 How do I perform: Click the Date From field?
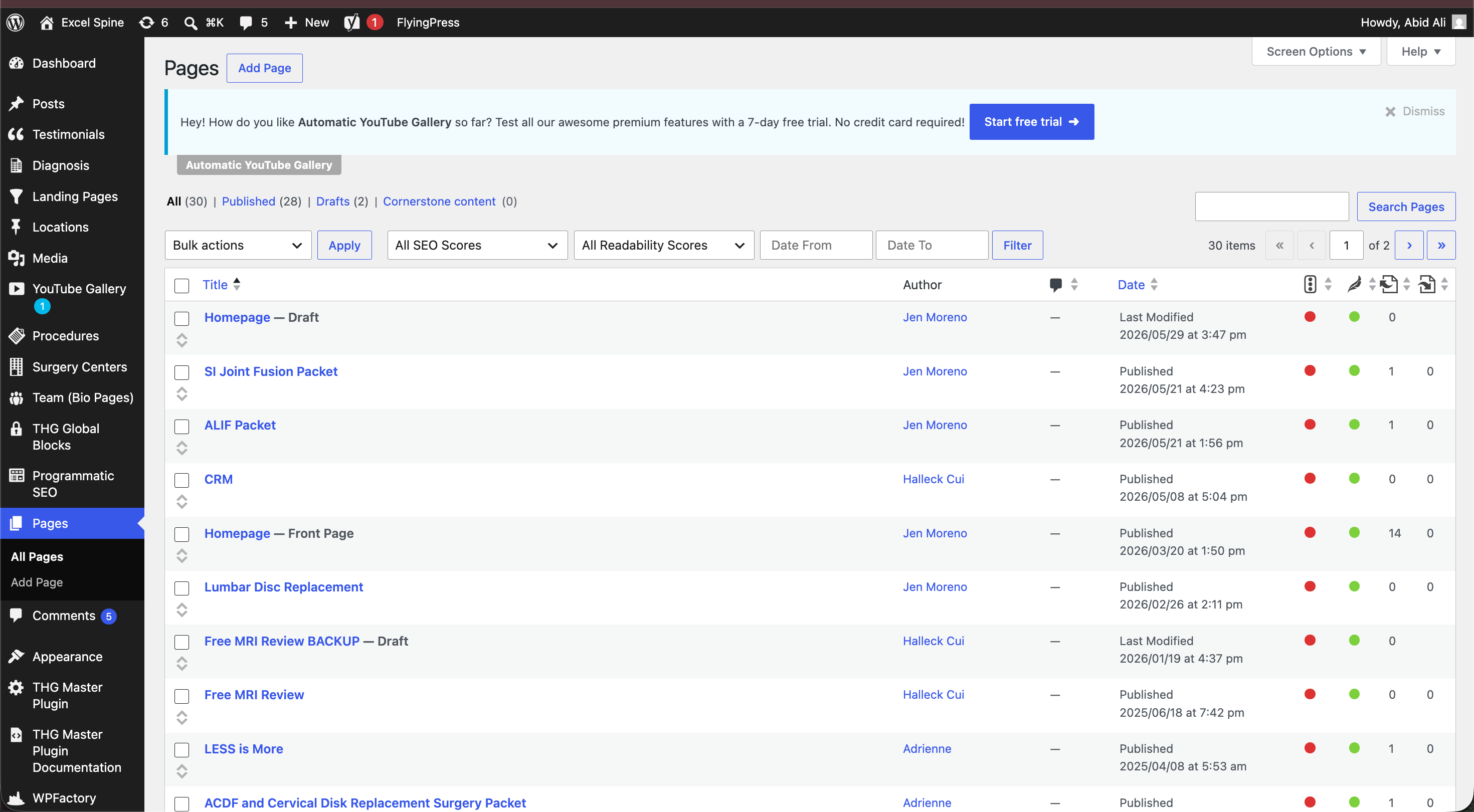816,245
